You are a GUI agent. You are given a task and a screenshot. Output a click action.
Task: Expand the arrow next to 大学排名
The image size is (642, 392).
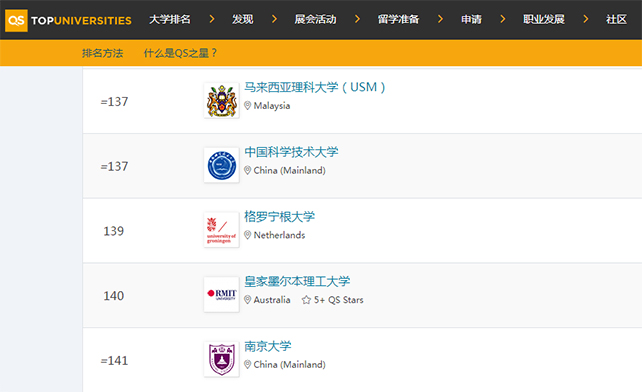tap(212, 19)
